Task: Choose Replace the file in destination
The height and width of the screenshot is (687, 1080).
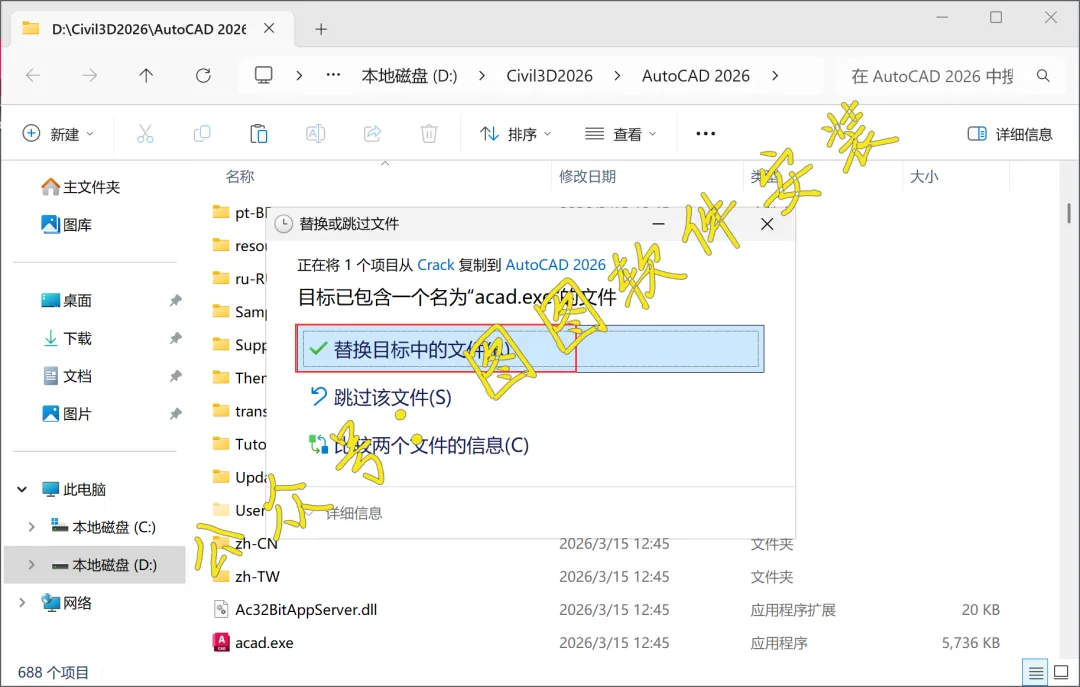Action: click(530, 349)
